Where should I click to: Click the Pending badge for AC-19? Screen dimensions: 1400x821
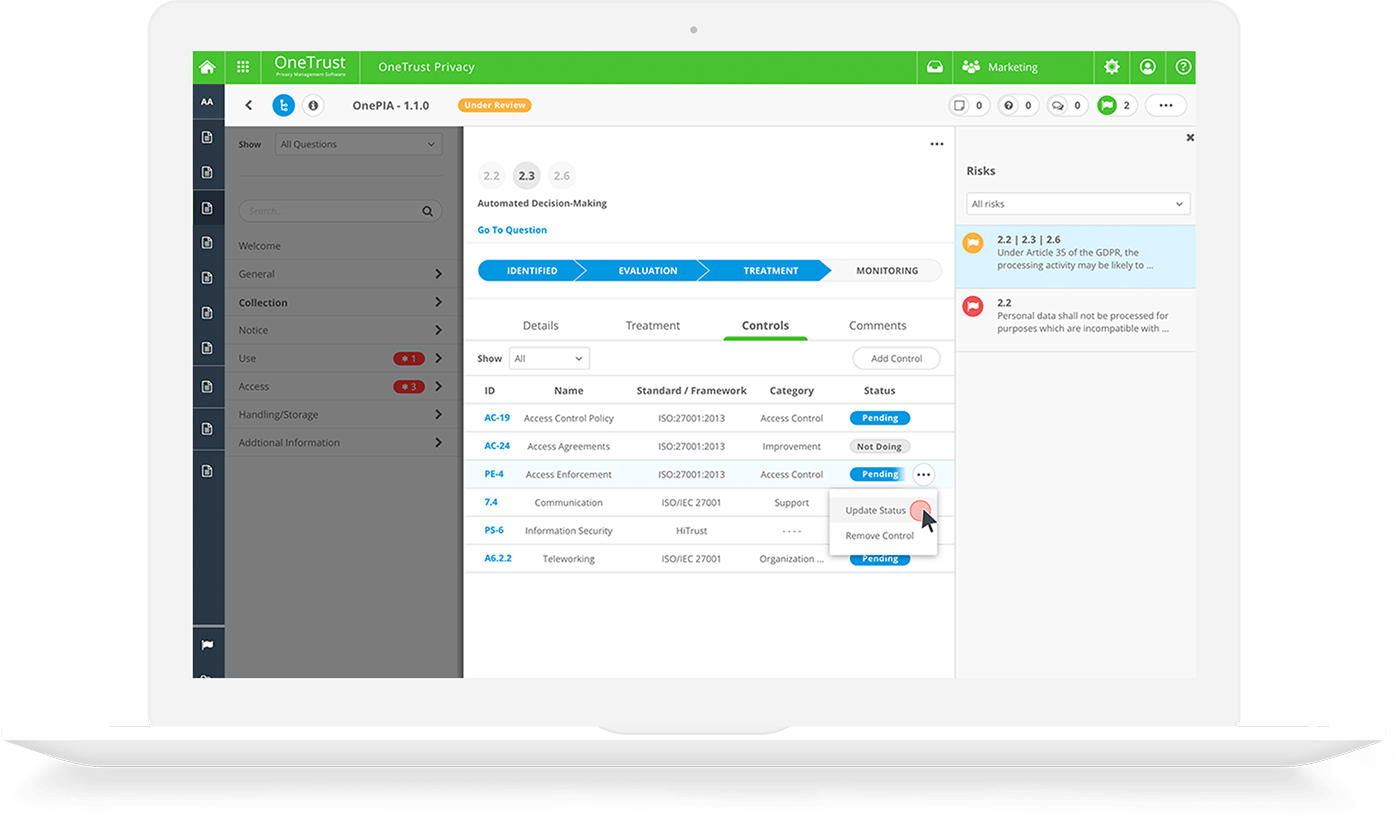pos(880,418)
